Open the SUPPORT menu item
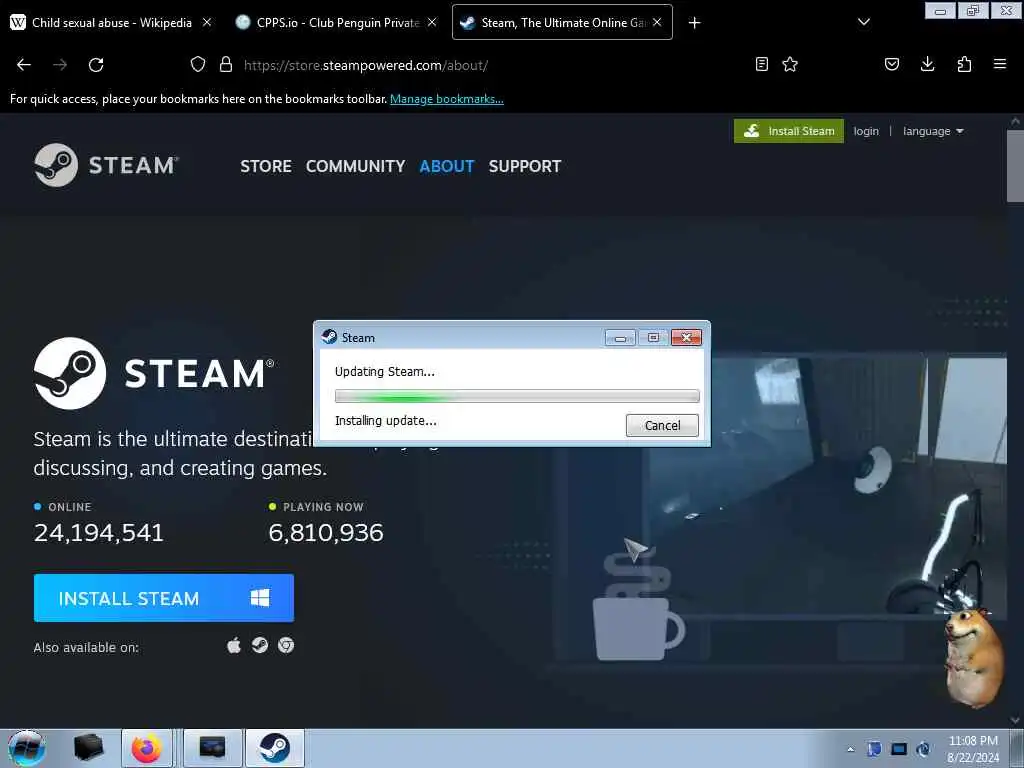Screen dimensions: 1024x768 [525, 167]
